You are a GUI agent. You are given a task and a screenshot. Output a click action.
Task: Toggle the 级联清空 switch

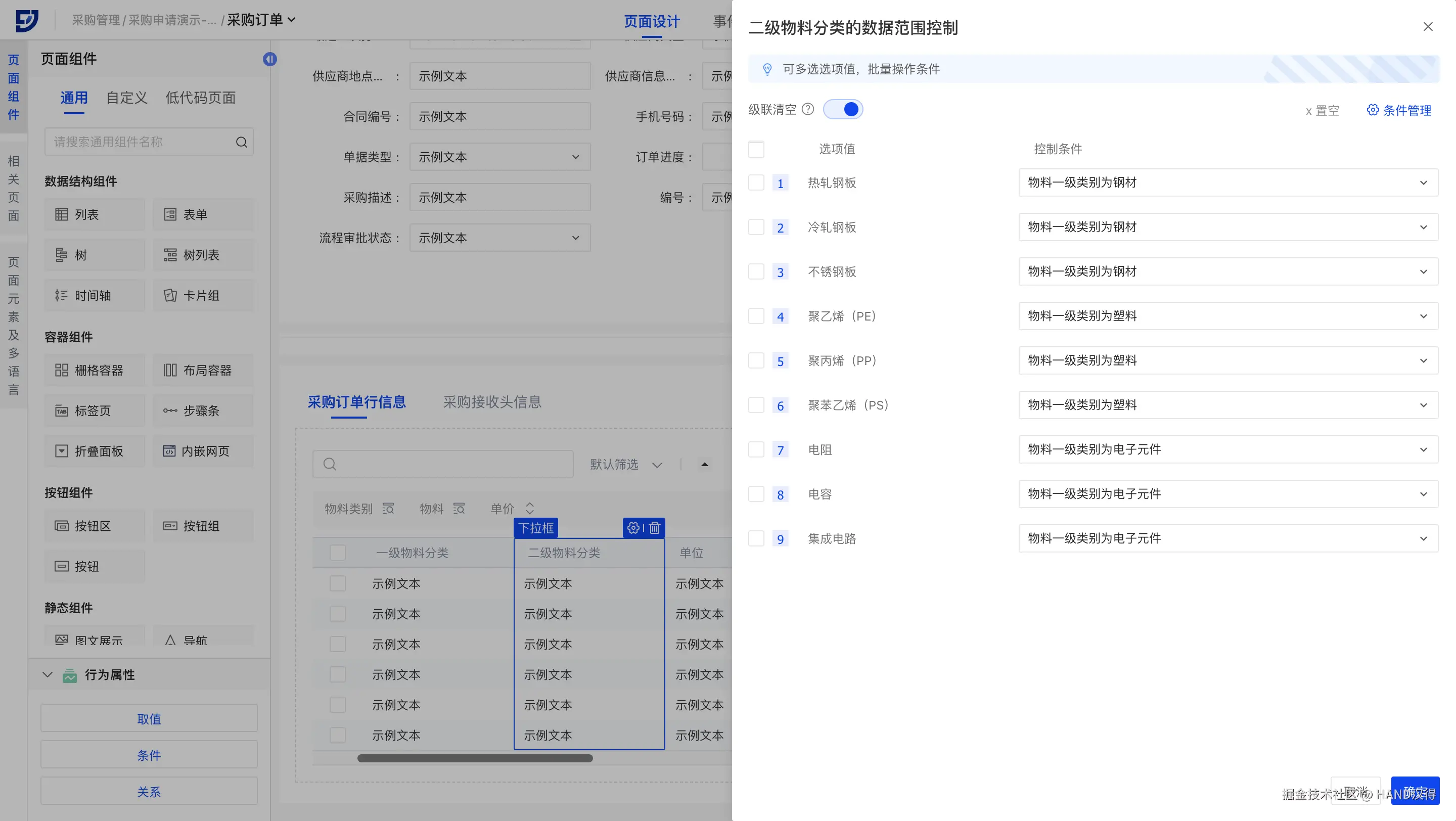pyautogui.click(x=843, y=109)
